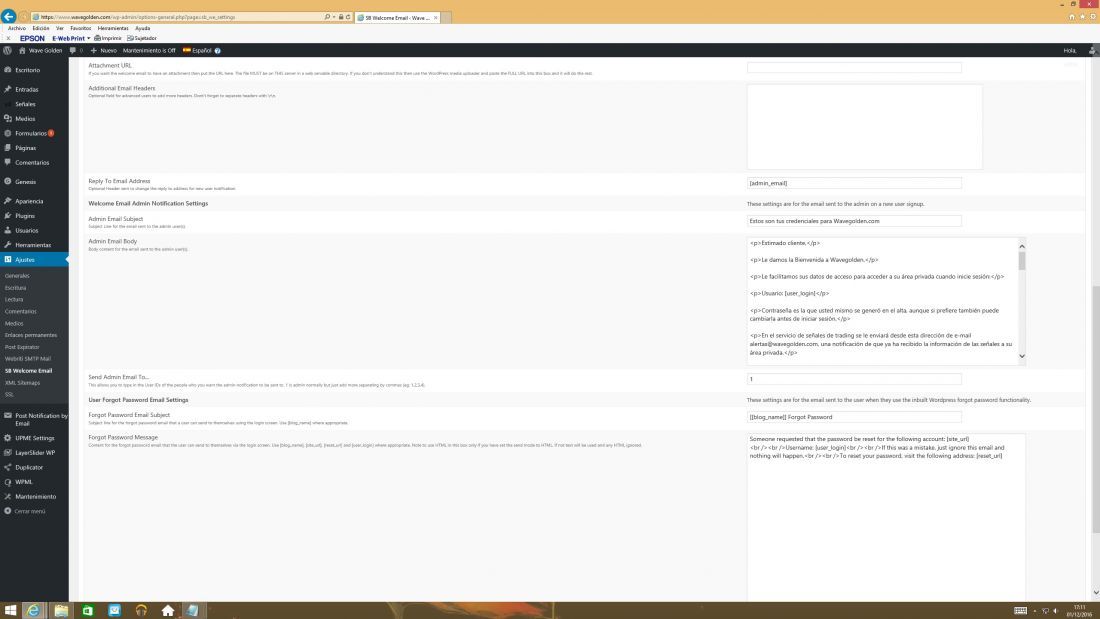Open Mantenimiento in the sidebar

pos(35,497)
